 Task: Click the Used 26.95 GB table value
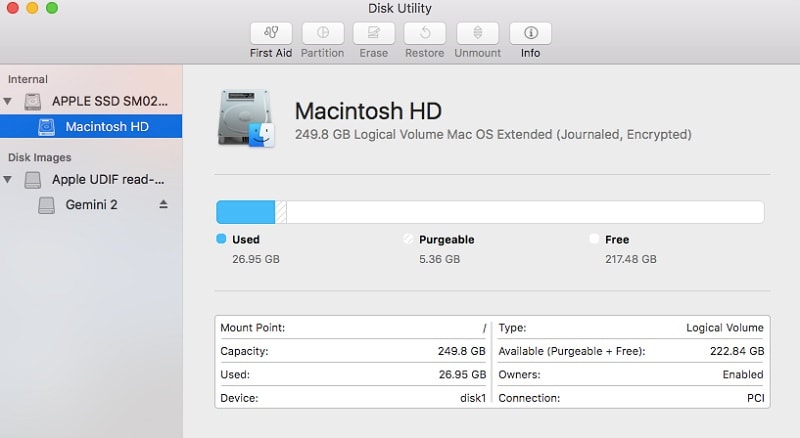[x=462, y=375]
